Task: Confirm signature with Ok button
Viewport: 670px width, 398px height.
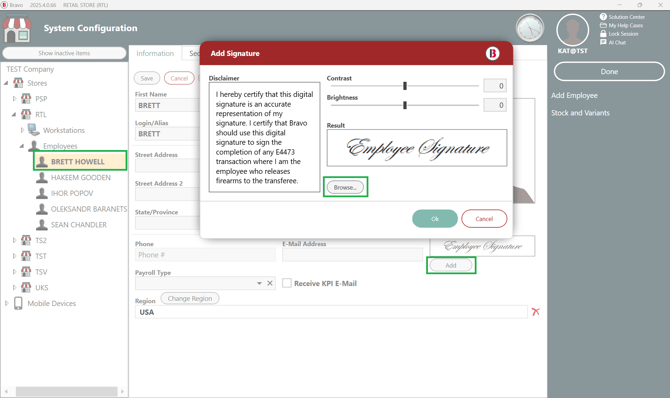Action: pyautogui.click(x=435, y=219)
